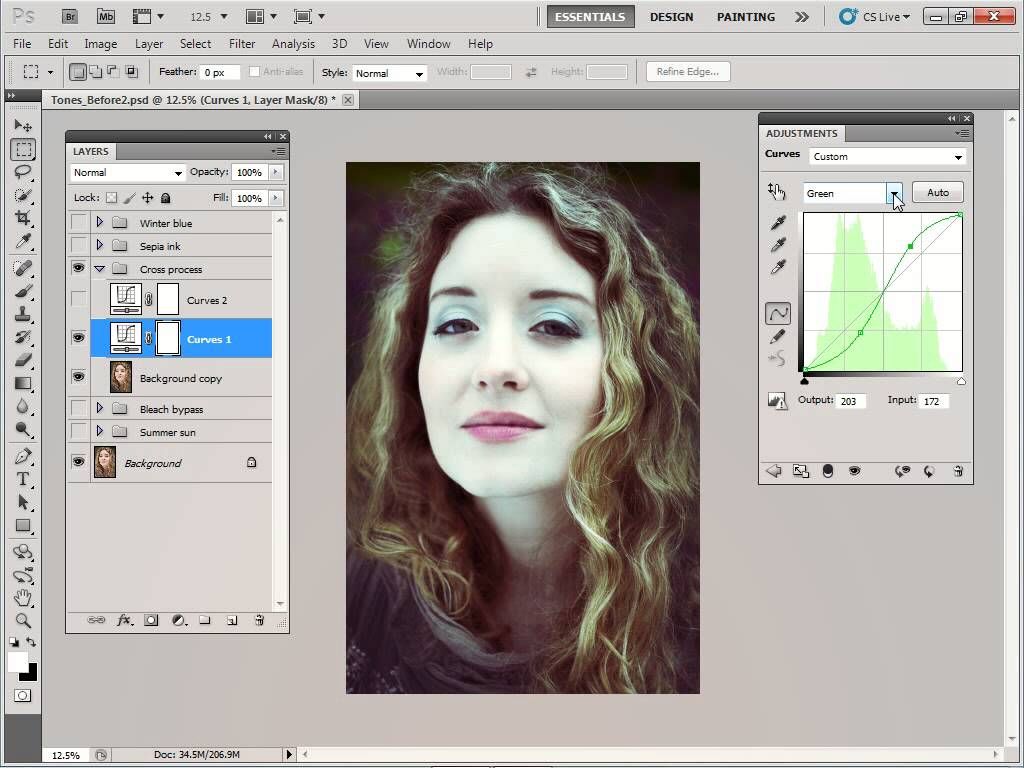Viewport: 1024px width, 768px height.
Task: Click the Refine Edge button
Action: point(687,72)
